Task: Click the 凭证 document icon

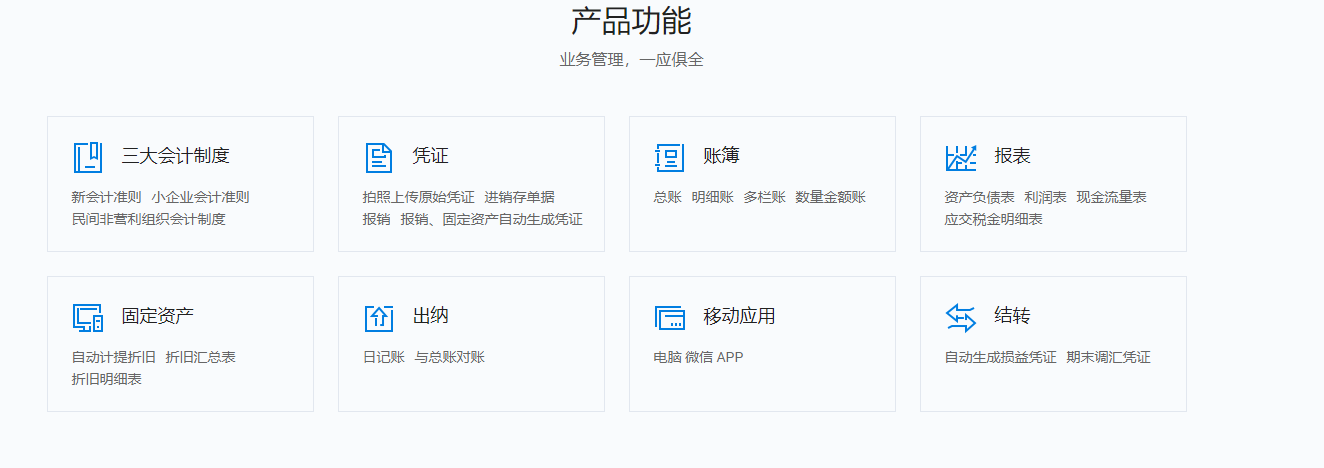Action: 379,157
